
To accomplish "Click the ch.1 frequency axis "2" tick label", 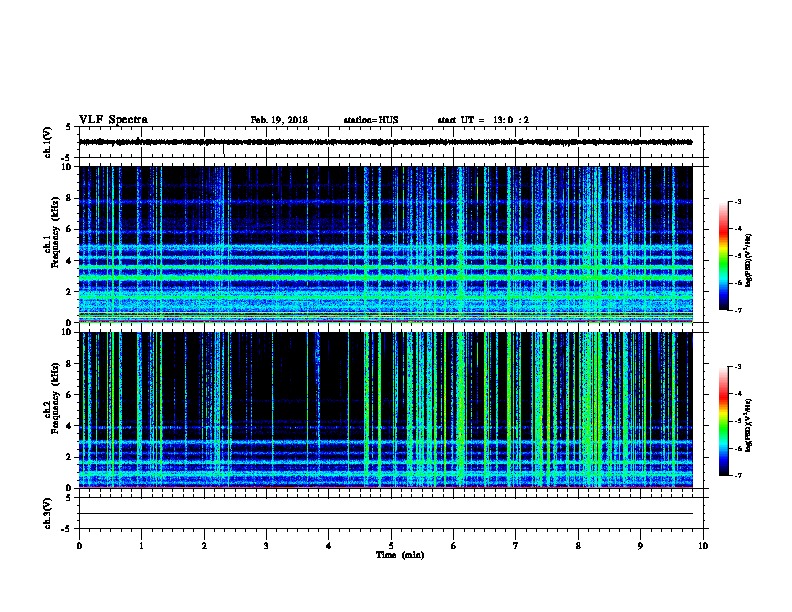I will [70, 291].
